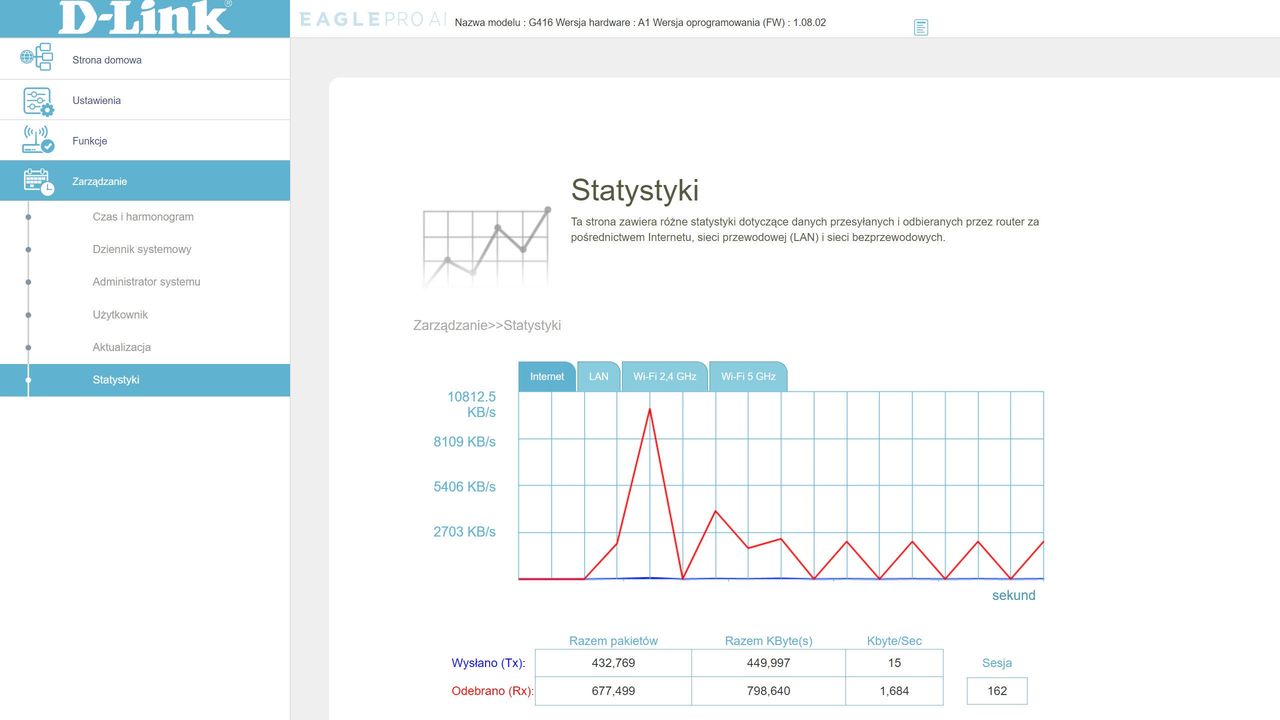Click the Statystyki chart illustration

(487, 245)
